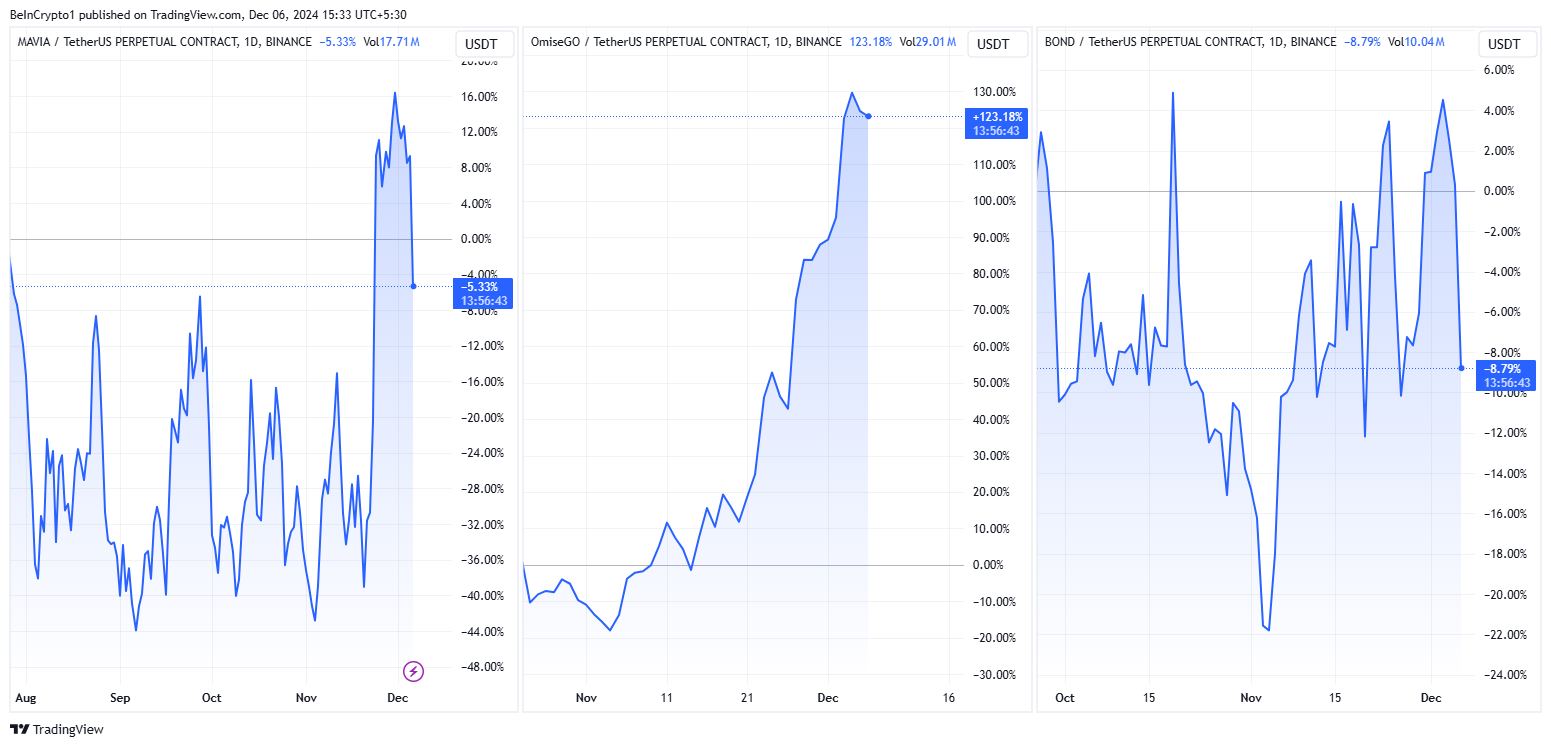
Task: Expand the USDT currency selector on BOND chart
Action: 1505,44
